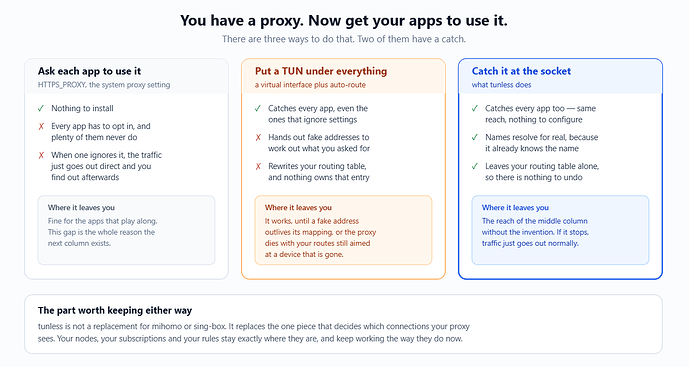Screen dimensions: 689x367
Task: Select the Ask each app to use it heading
Action: tap(89, 71)
